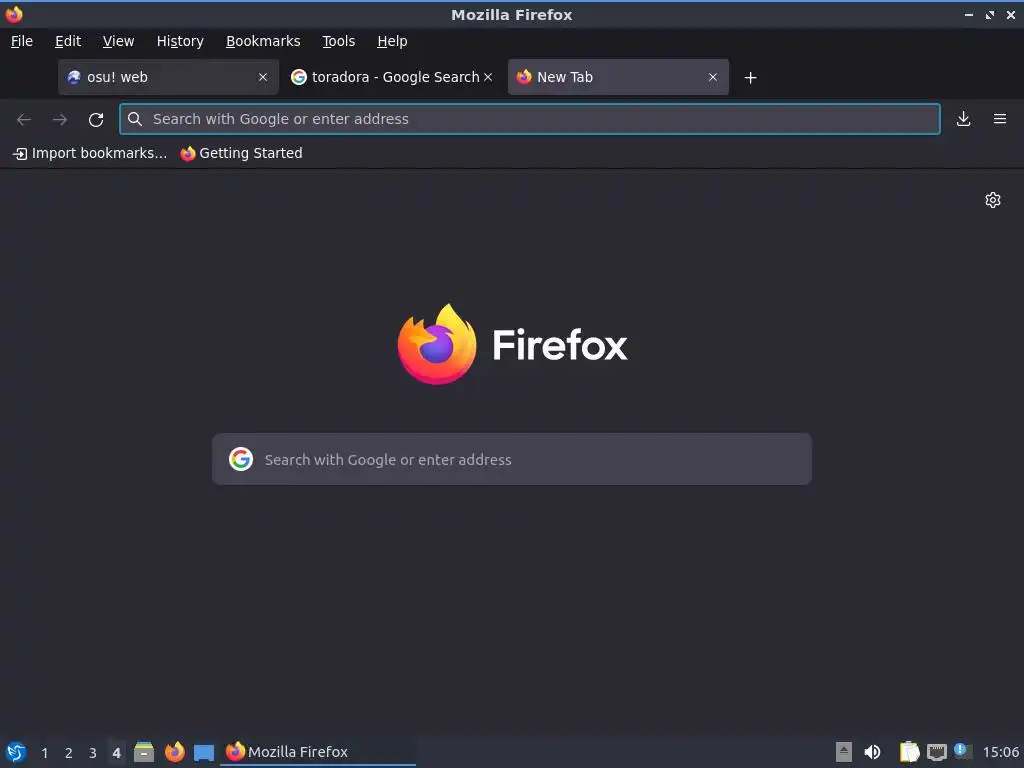
Task: Open the volume control in system tray
Action: pyautogui.click(x=872, y=752)
